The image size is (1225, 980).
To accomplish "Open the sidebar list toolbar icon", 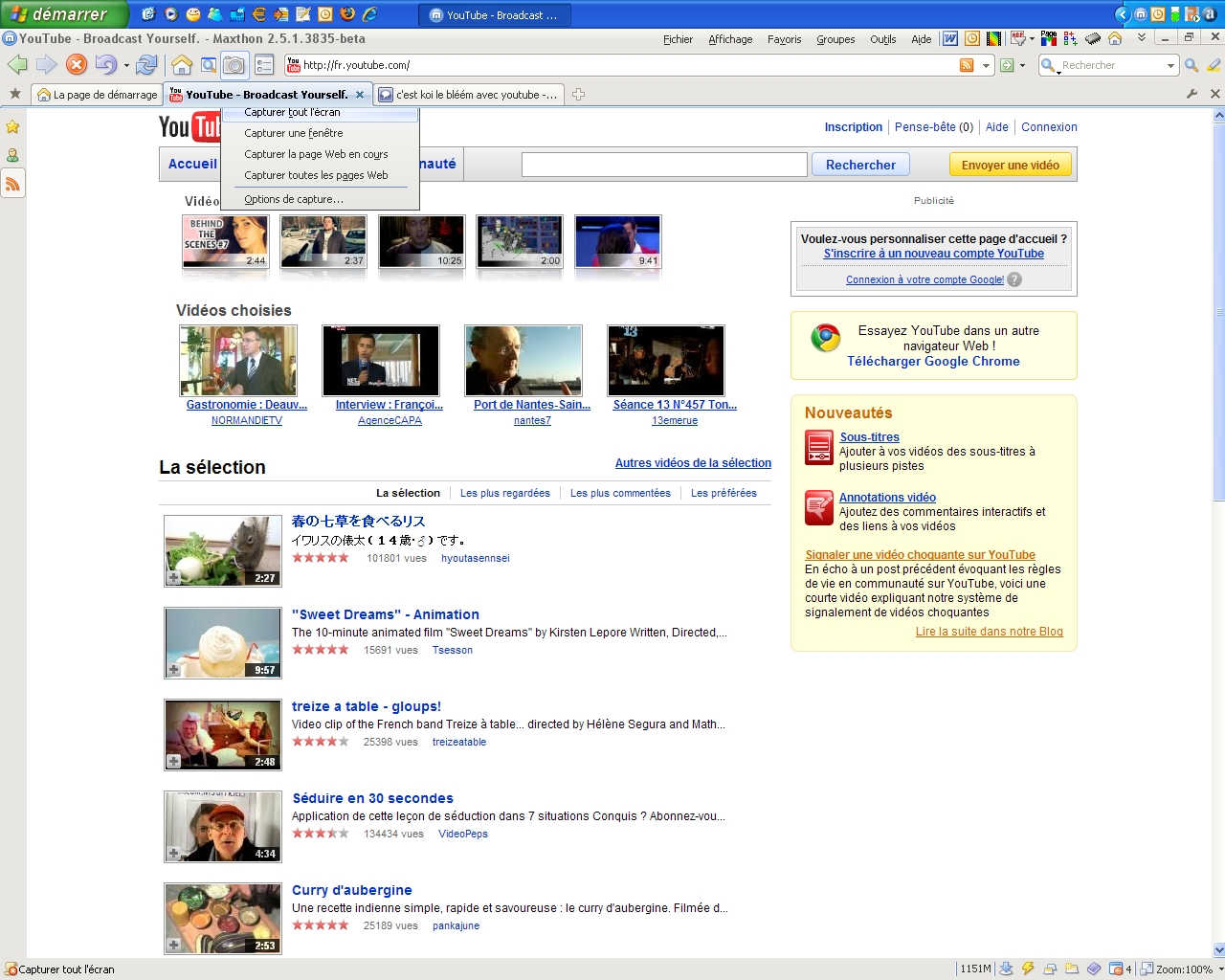I will (x=265, y=65).
